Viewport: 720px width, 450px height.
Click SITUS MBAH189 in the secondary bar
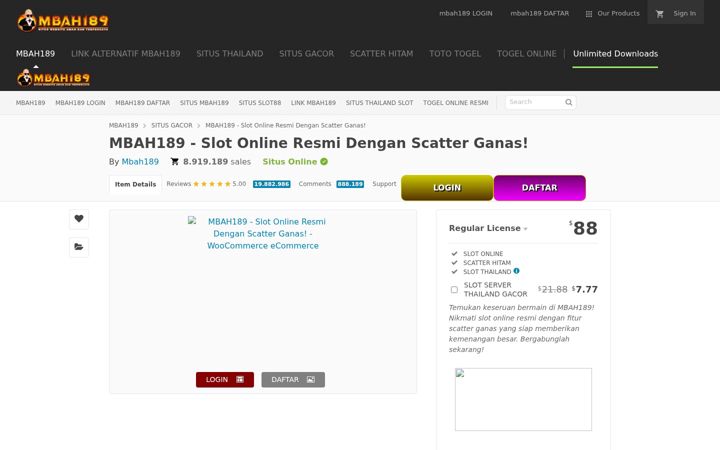204,103
